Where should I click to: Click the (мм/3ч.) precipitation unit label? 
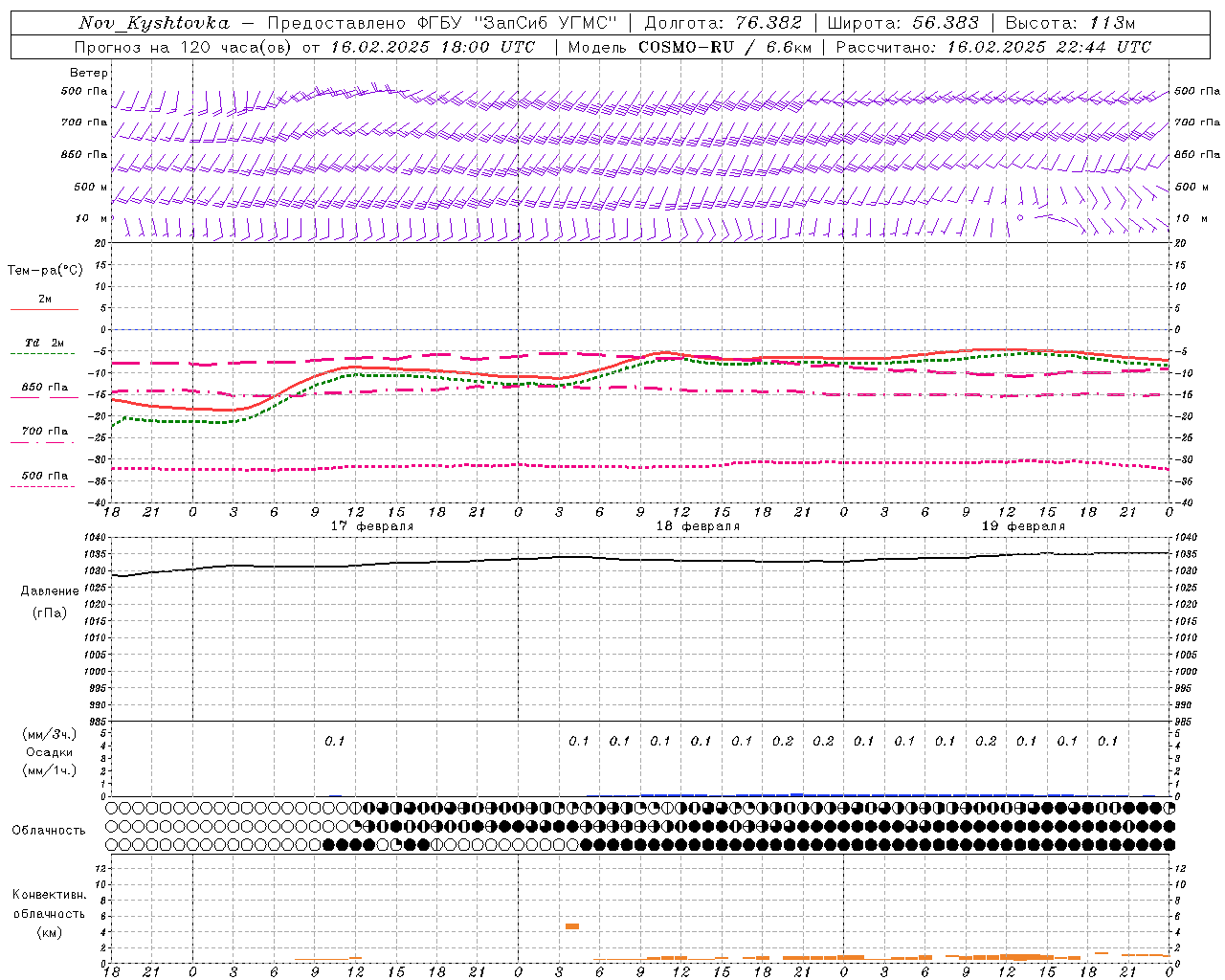click(x=50, y=734)
